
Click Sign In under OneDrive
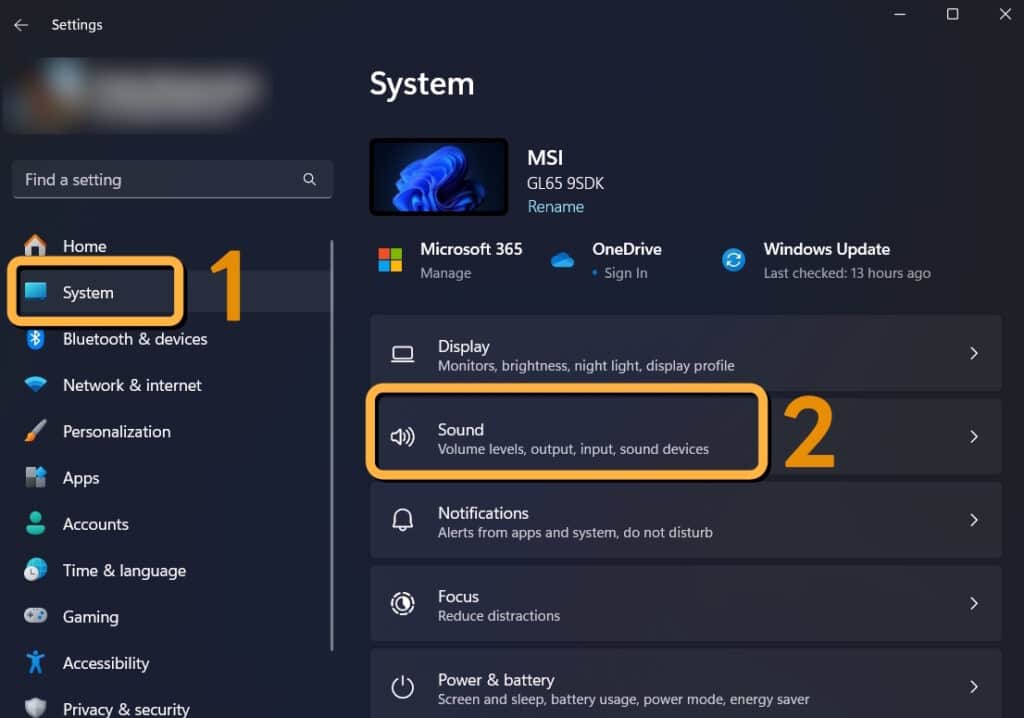(626, 273)
